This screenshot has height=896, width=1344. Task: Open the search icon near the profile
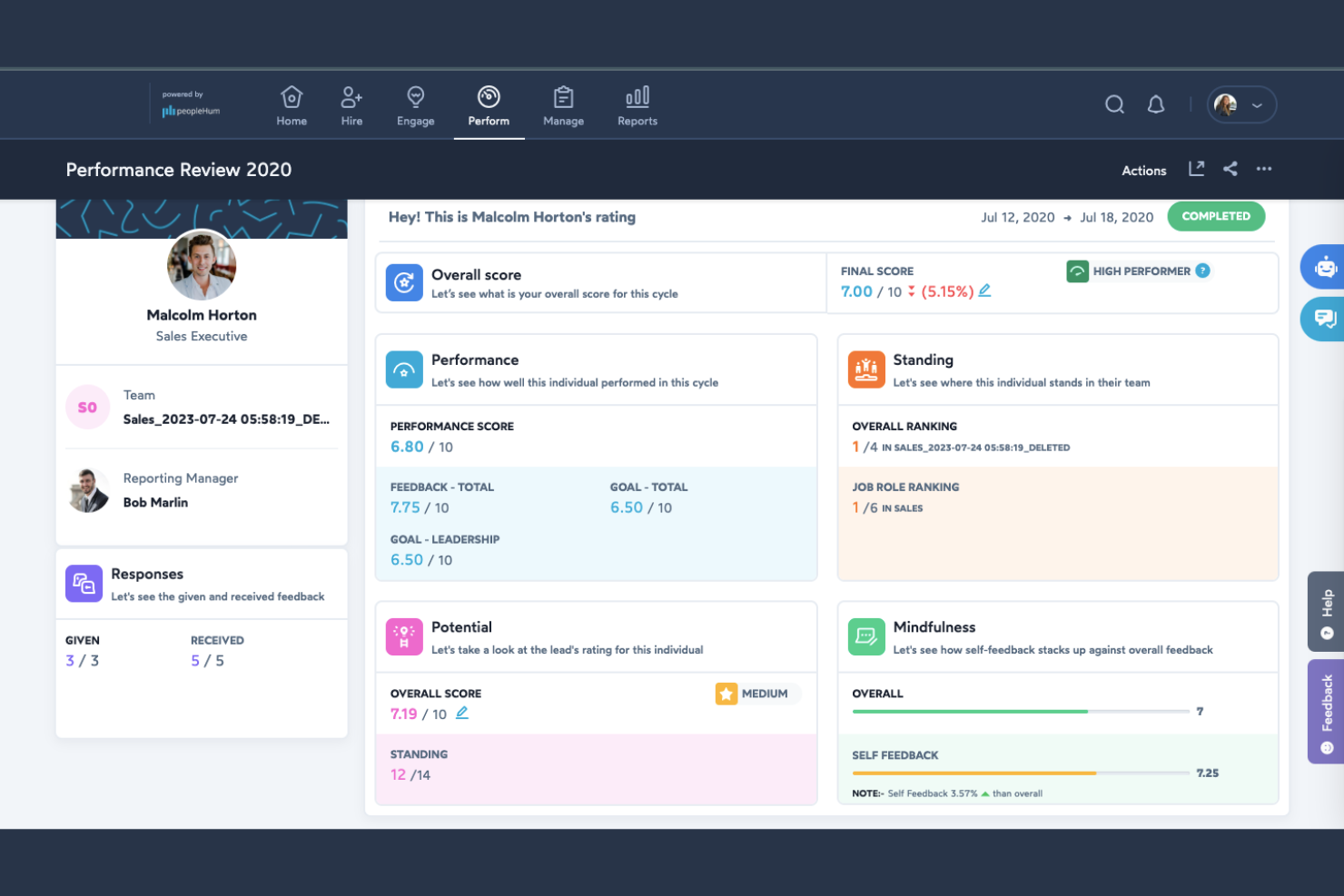coord(1114,104)
